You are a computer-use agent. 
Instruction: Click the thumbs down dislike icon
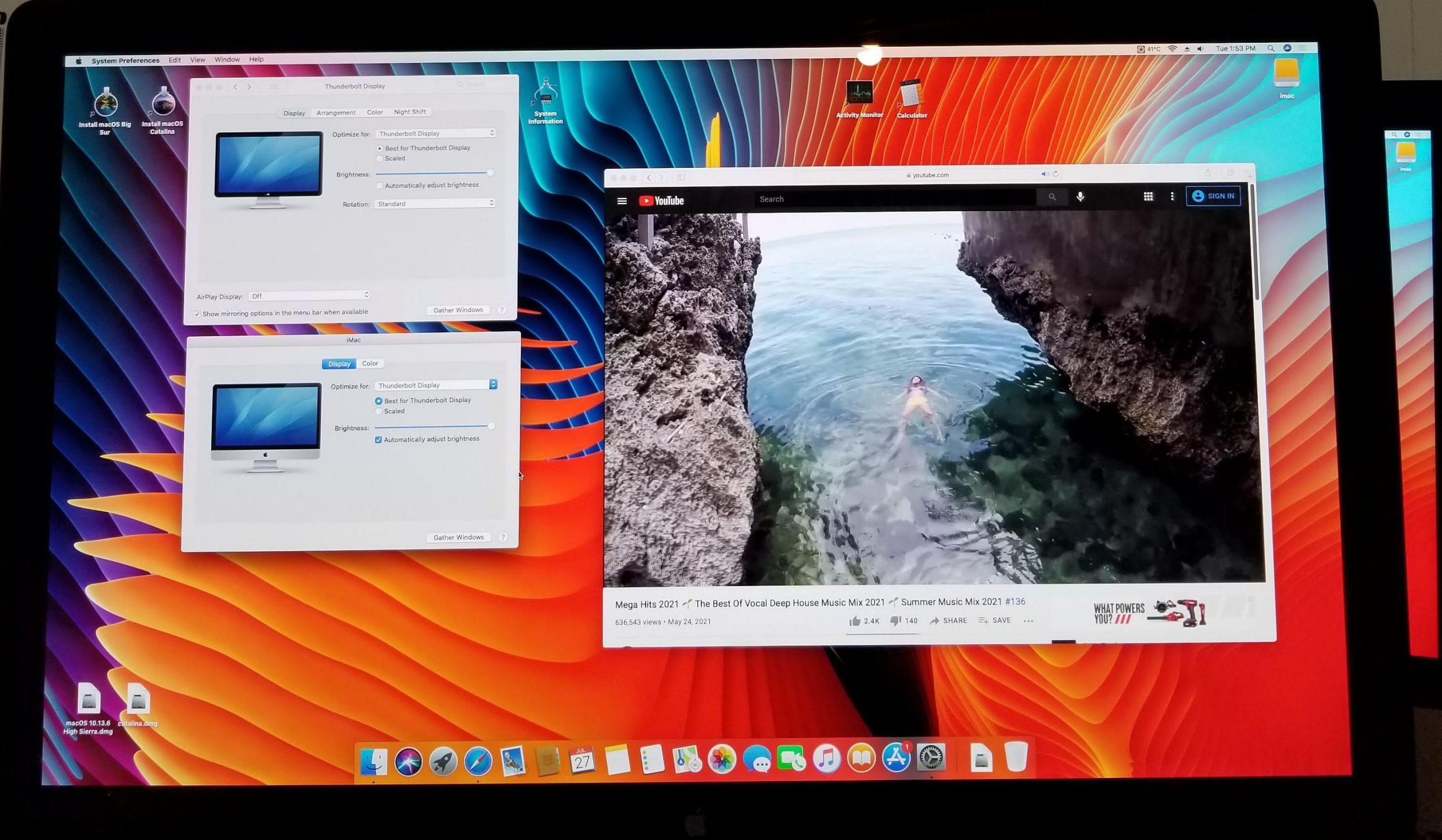(896, 621)
